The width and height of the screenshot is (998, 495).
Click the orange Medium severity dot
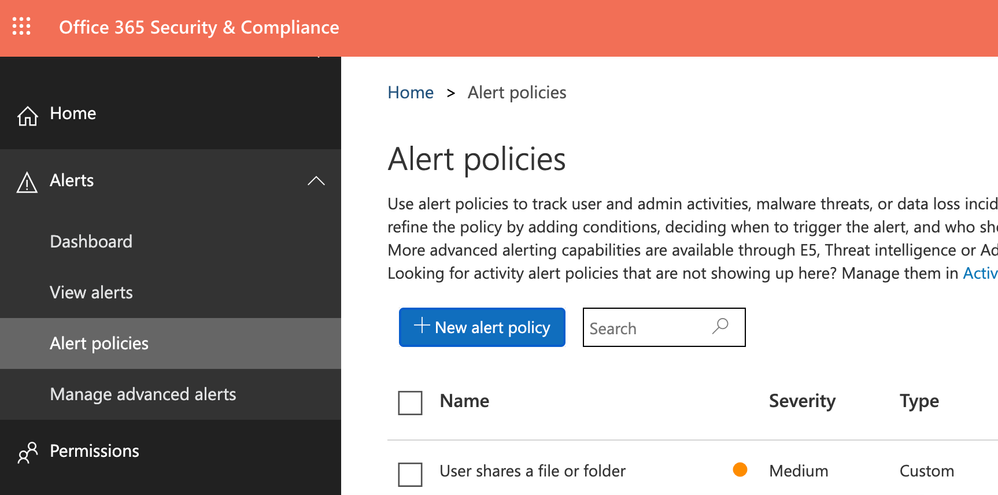pos(740,470)
